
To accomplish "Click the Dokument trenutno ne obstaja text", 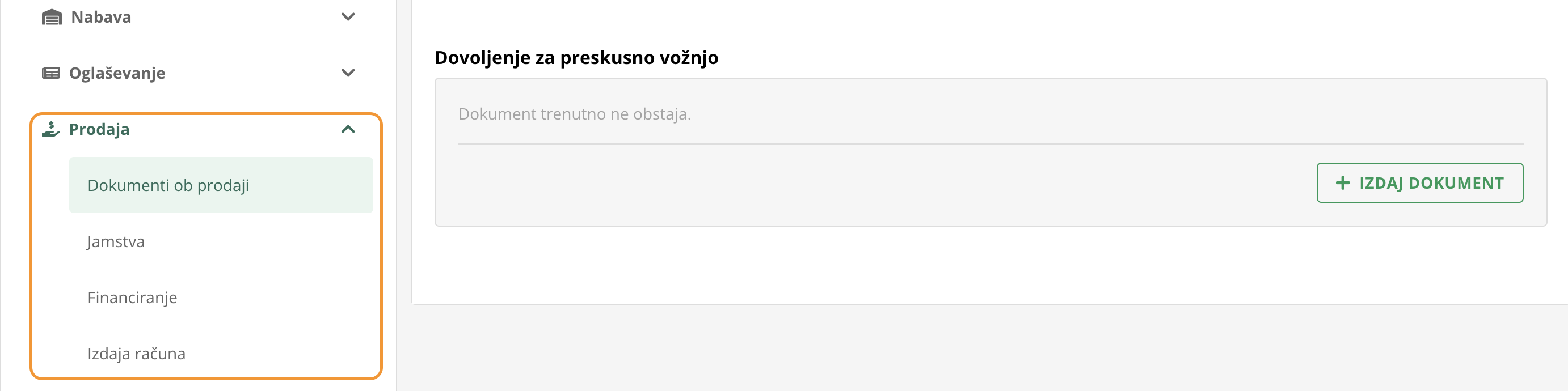I will point(574,114).
